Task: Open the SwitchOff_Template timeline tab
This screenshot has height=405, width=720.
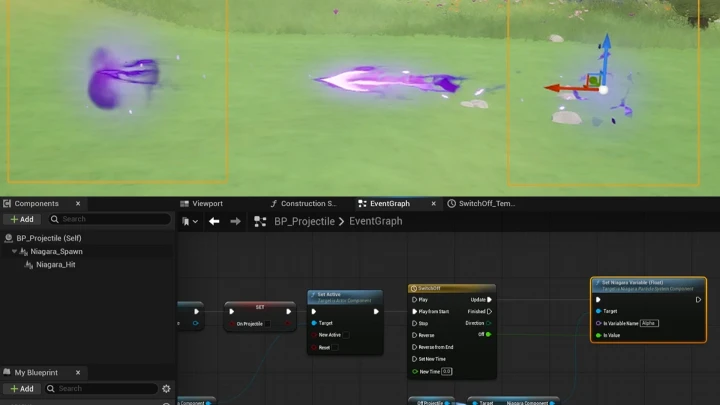Action: pos(481,203)
